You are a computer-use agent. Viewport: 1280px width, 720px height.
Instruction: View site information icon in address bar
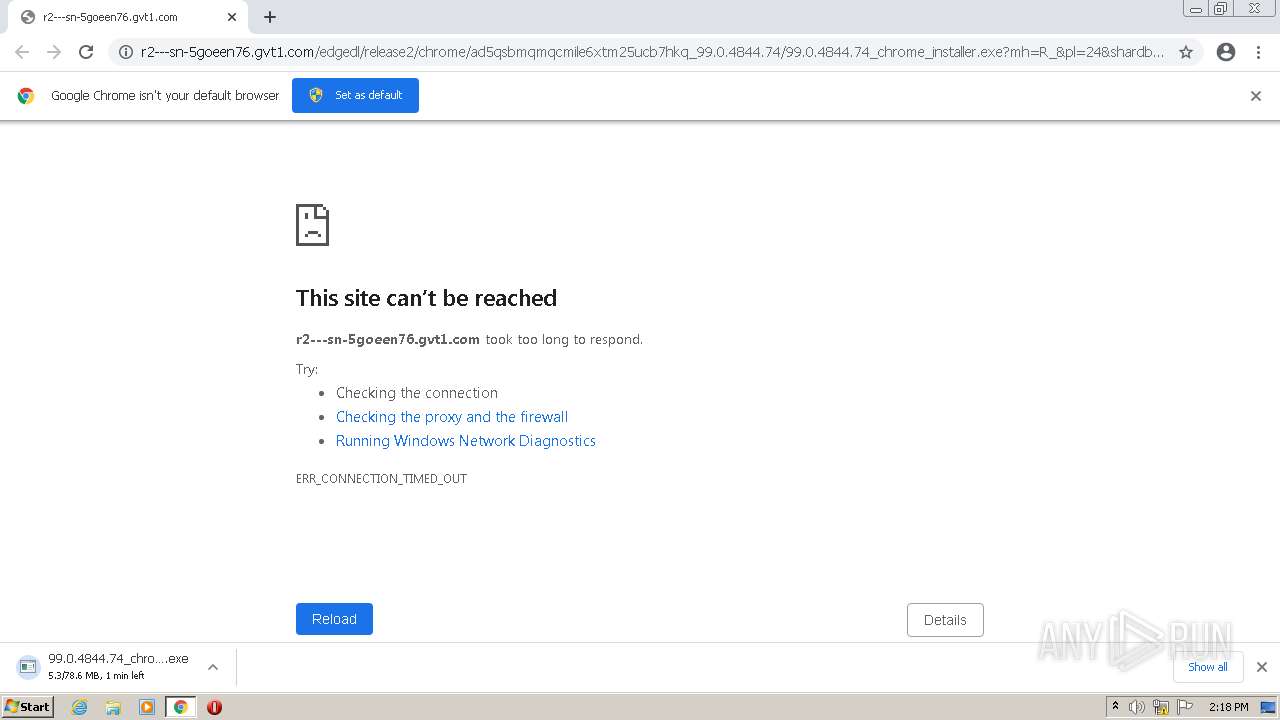tap(126, 52)
